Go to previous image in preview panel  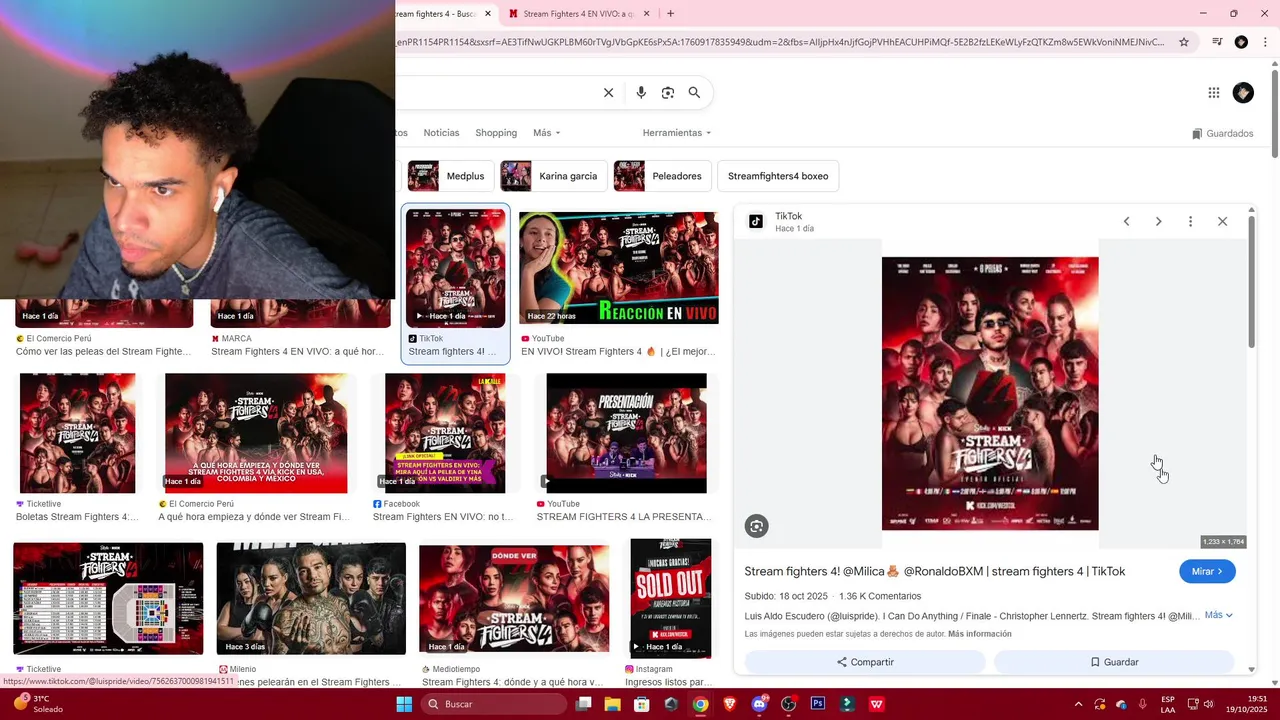pyautogui.click(x=1126, y=221)
